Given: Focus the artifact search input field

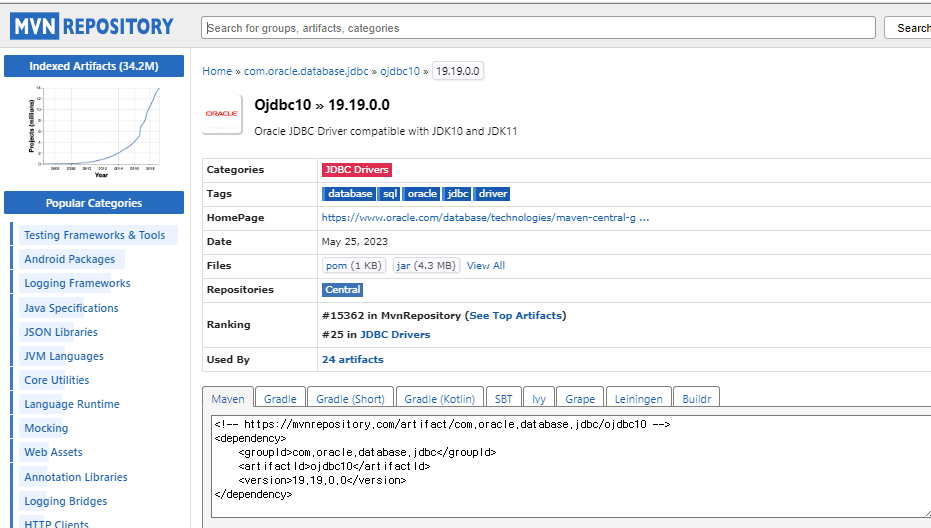Looking at the screenshot, I should click(538, 28).
